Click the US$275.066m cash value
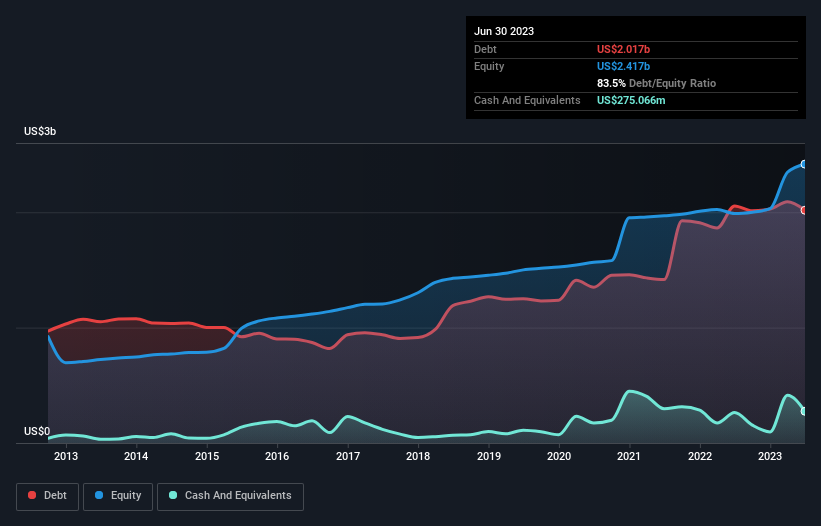821x526 pixels. [x=631, y=100]
